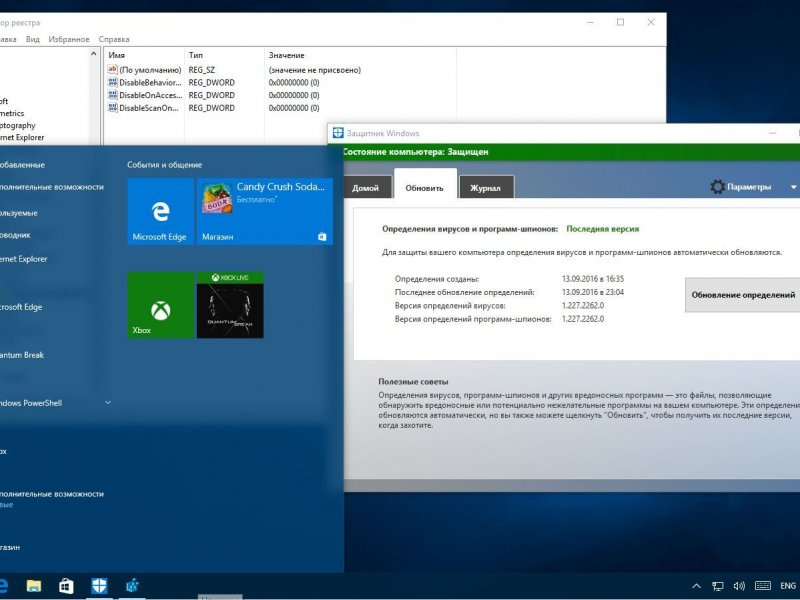
Task: Click the Windows Defender taskbar icon
Action: coord(99,586)
